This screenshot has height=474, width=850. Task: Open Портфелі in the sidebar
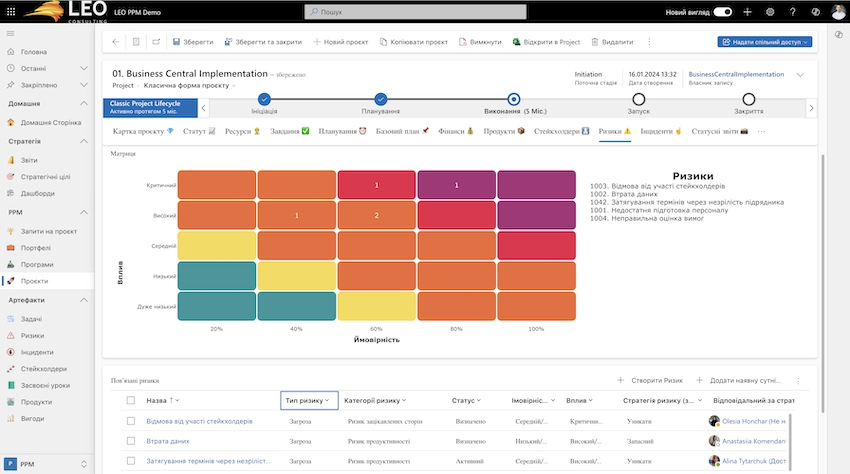pos(34,249)
